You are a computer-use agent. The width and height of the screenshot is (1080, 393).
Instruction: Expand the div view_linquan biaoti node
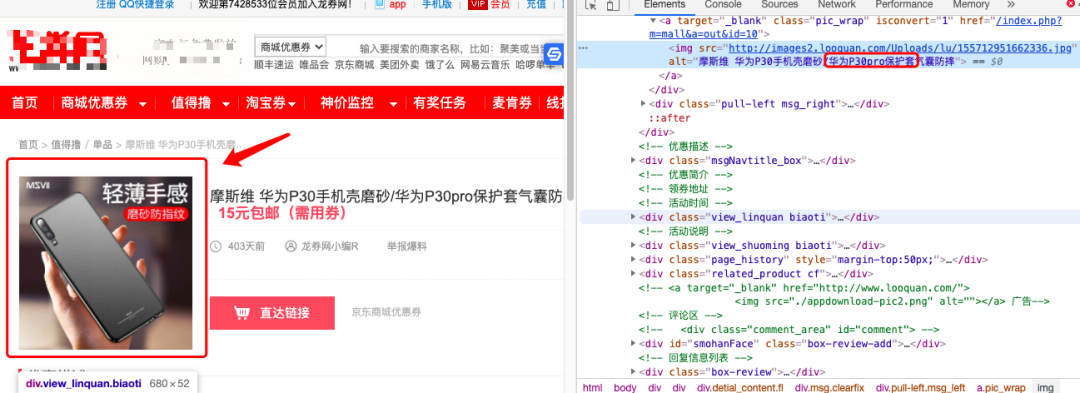pyautogui.click(x=633, y=217)
